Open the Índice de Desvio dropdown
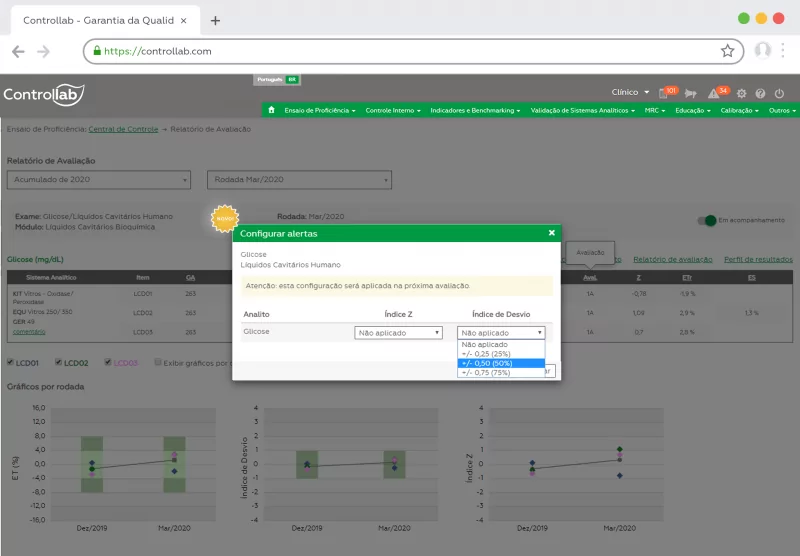The image size is (800, 556). tap(501, 333)
